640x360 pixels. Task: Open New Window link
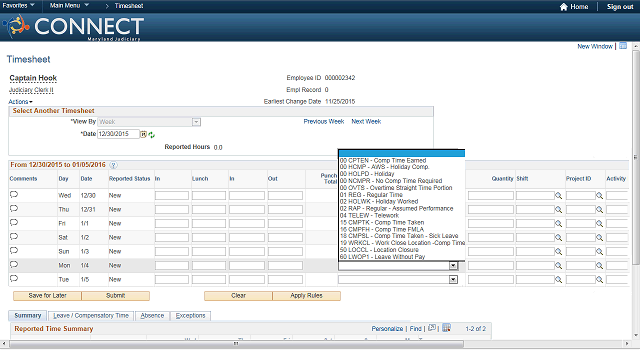[595, 47]
